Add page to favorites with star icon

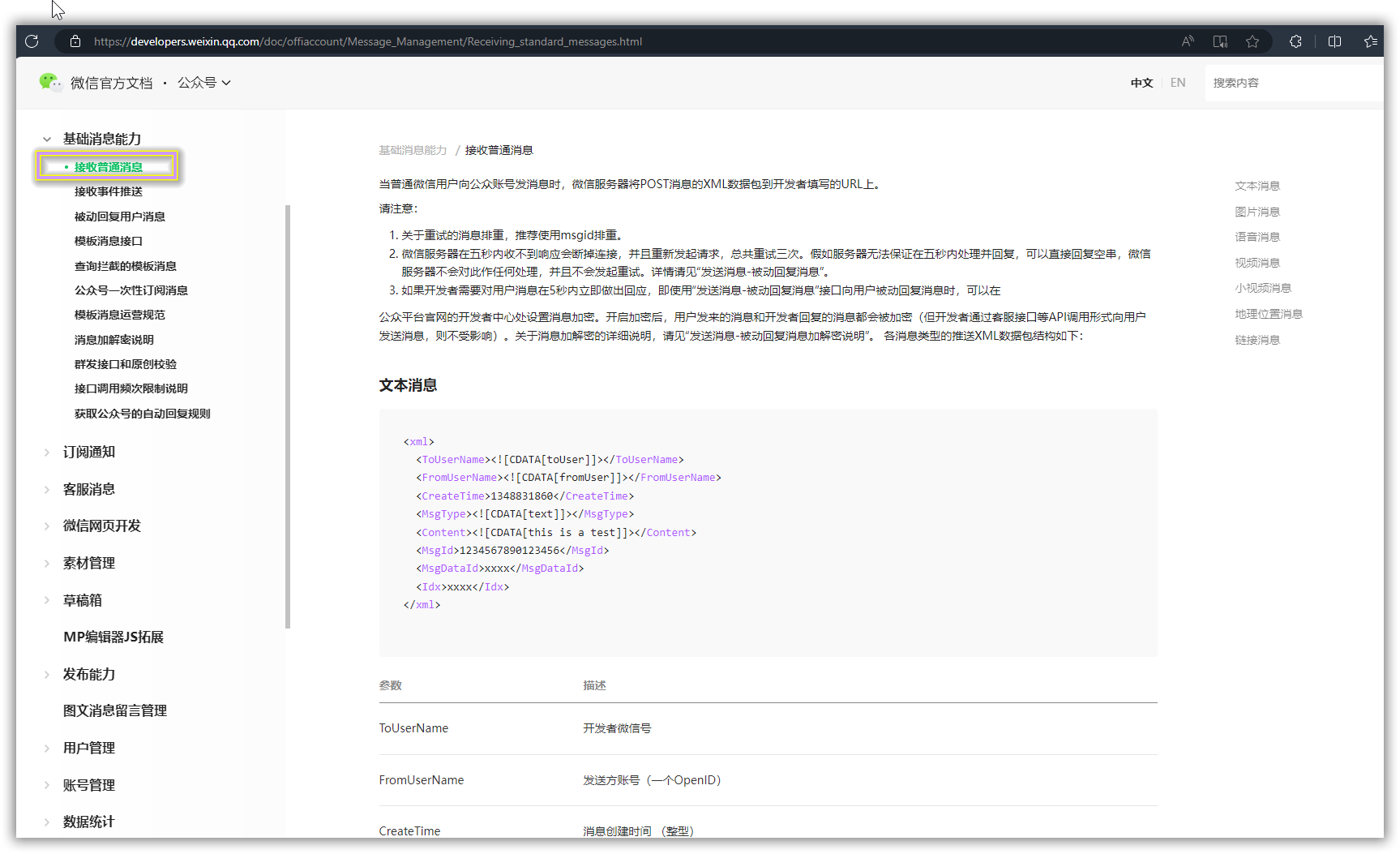tap(1252, 41)
